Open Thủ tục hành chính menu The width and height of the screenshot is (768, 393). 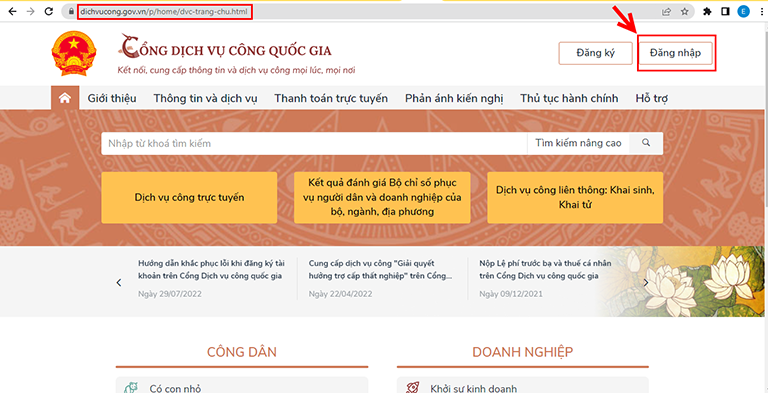pyautogui.click(x=569, y=98)
